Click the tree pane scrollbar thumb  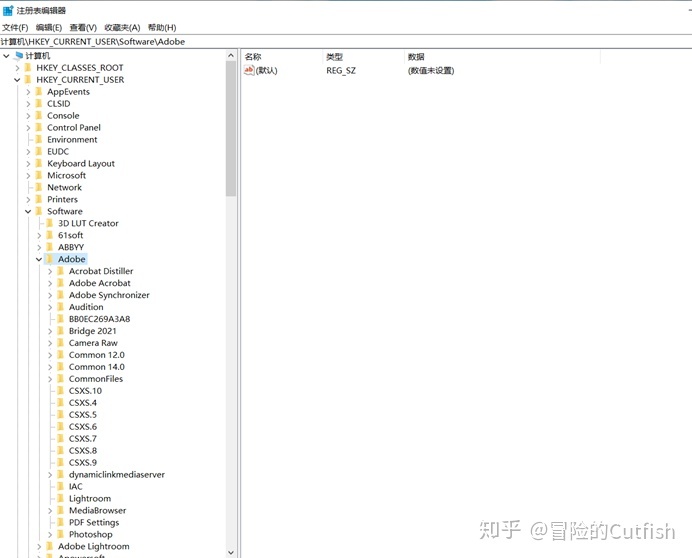click(x=231, y=128)
